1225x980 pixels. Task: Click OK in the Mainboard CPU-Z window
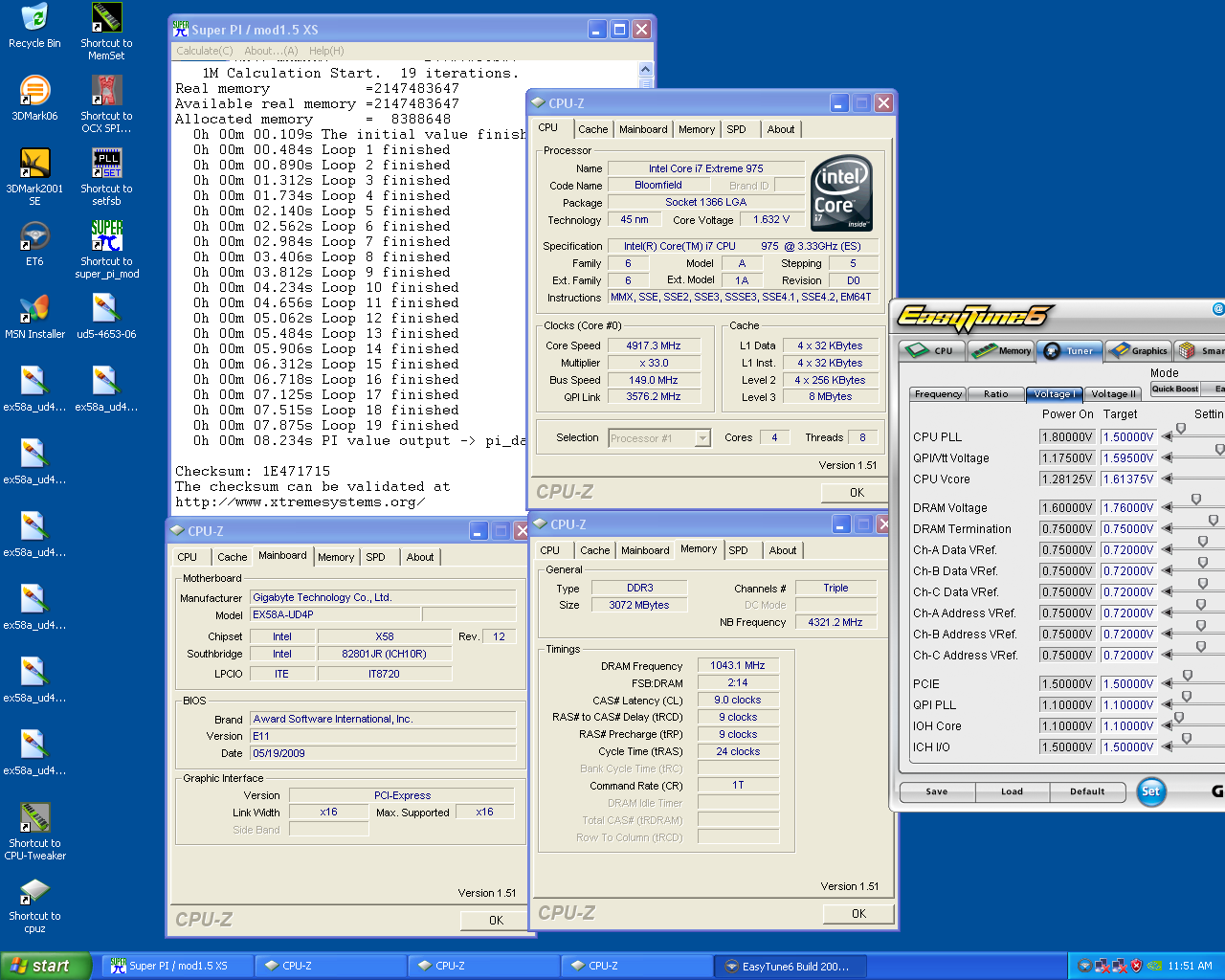(x=496, y=920)
